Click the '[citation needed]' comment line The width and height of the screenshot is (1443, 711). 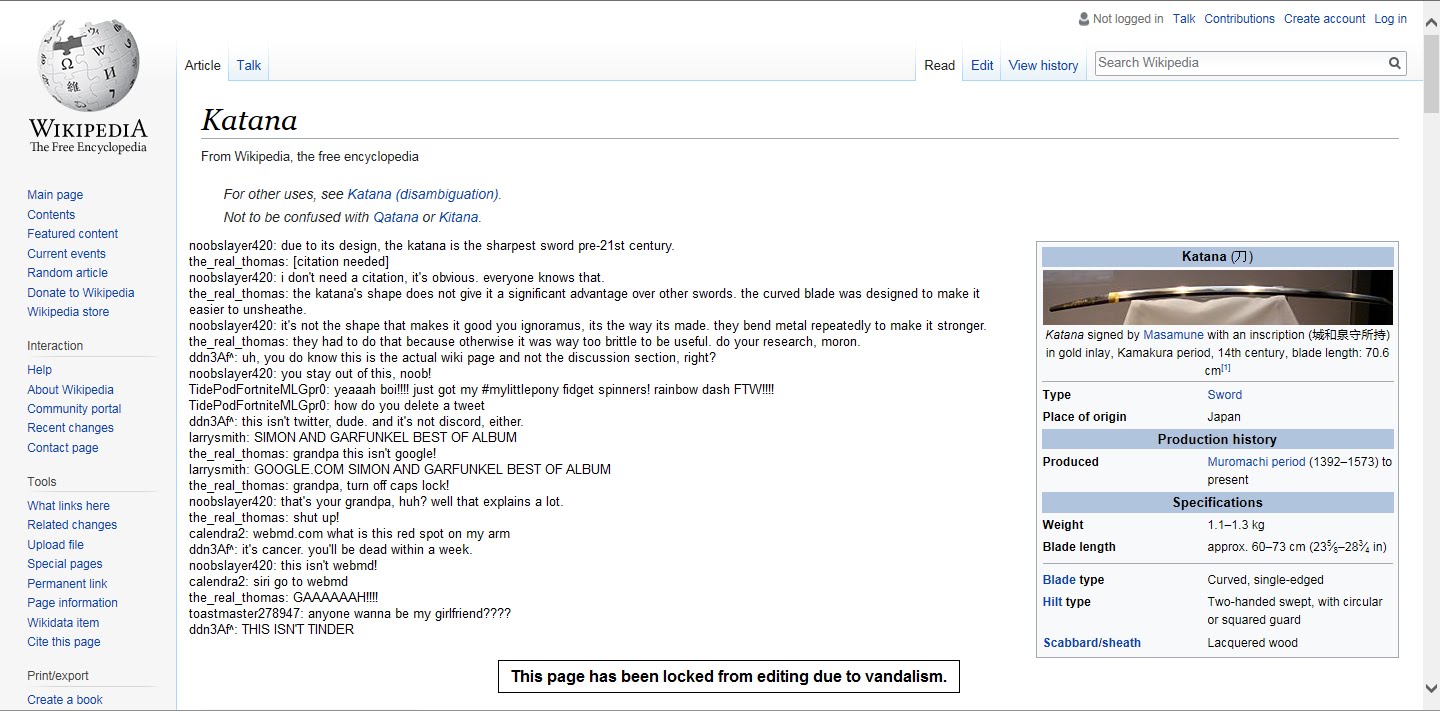(x=289, y=262)
